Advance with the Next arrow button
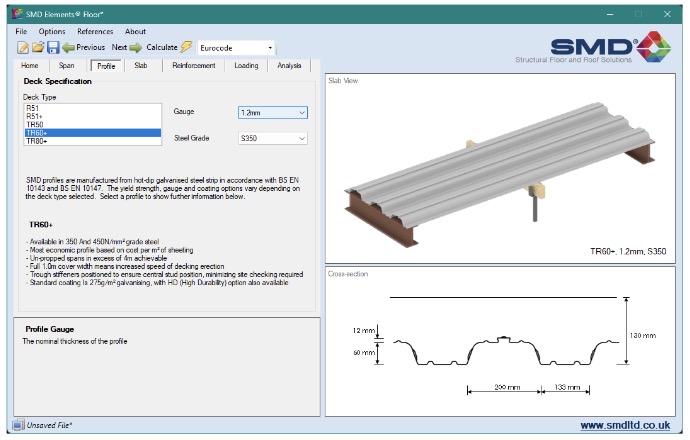The width and height of the screenshot is (690, 440). point(127,47)
